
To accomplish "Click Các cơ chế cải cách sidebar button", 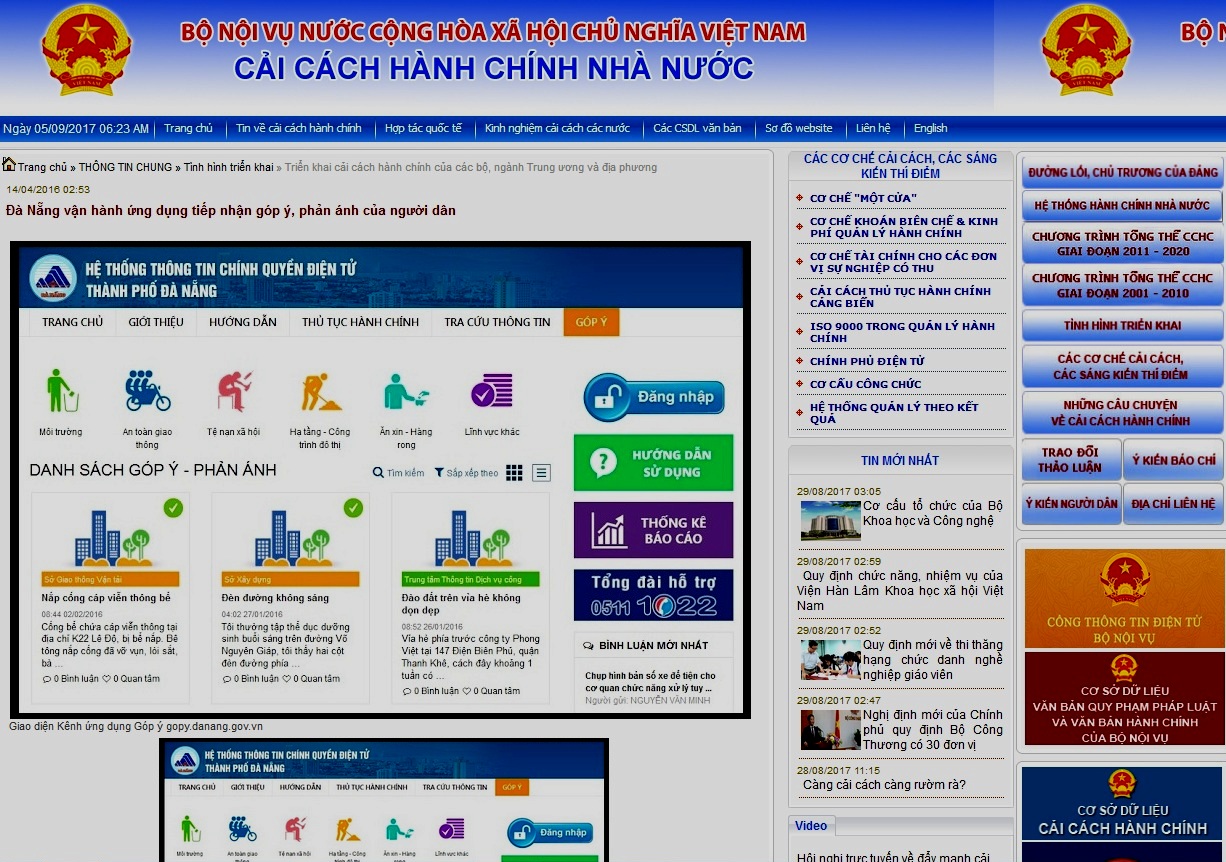I will tap(1122, 366).
